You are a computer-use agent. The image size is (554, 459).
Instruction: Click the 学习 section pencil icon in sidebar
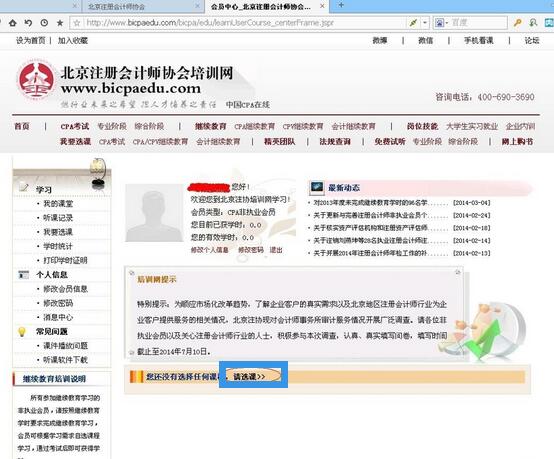pos(23,188)
